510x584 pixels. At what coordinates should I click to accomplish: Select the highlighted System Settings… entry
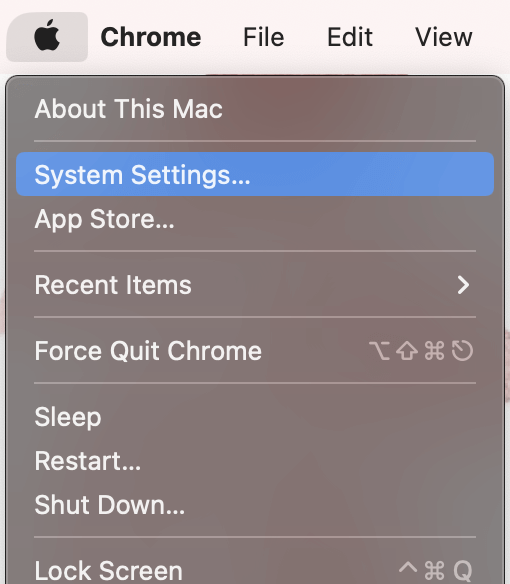pyautogui.click(x=255, y=174)
